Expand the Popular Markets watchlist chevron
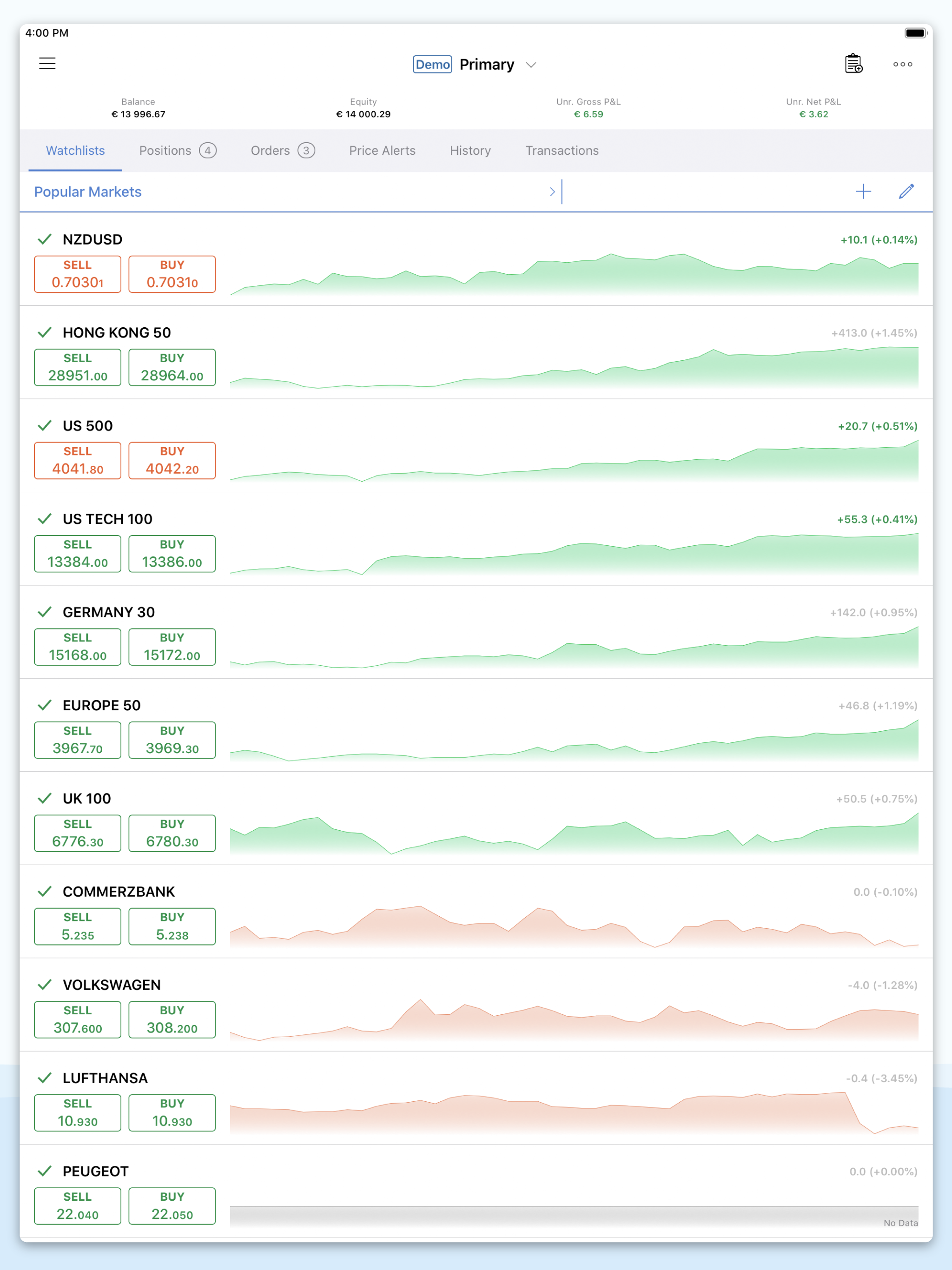 pyautogui.click(x=551, y=191)
